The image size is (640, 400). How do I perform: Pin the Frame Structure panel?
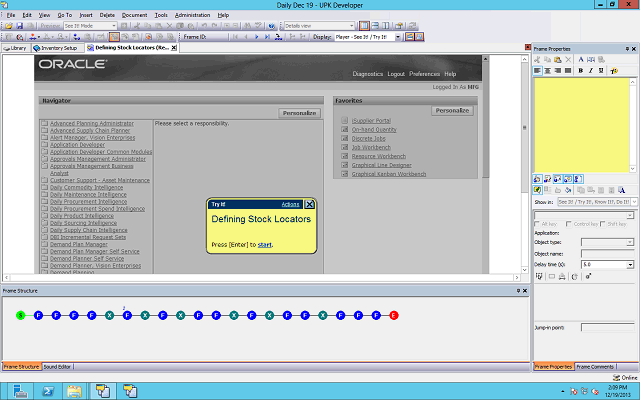coord(518,291)
